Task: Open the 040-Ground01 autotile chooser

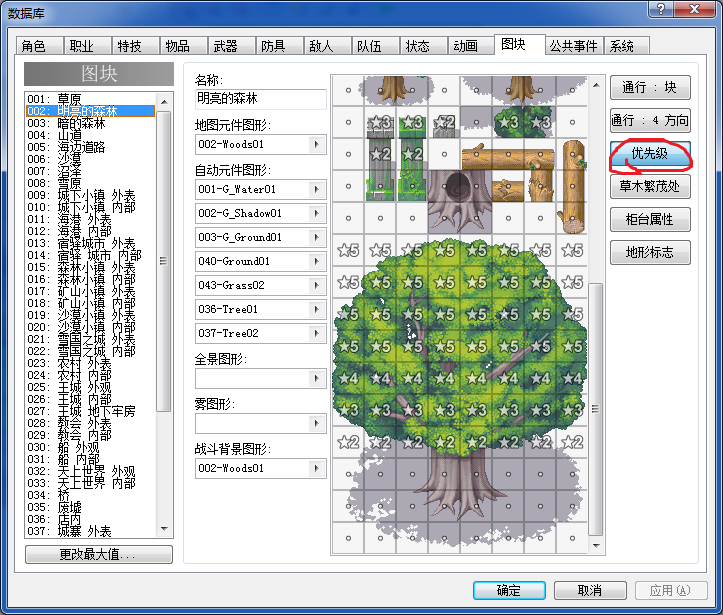Action: (x=316, y=261)
